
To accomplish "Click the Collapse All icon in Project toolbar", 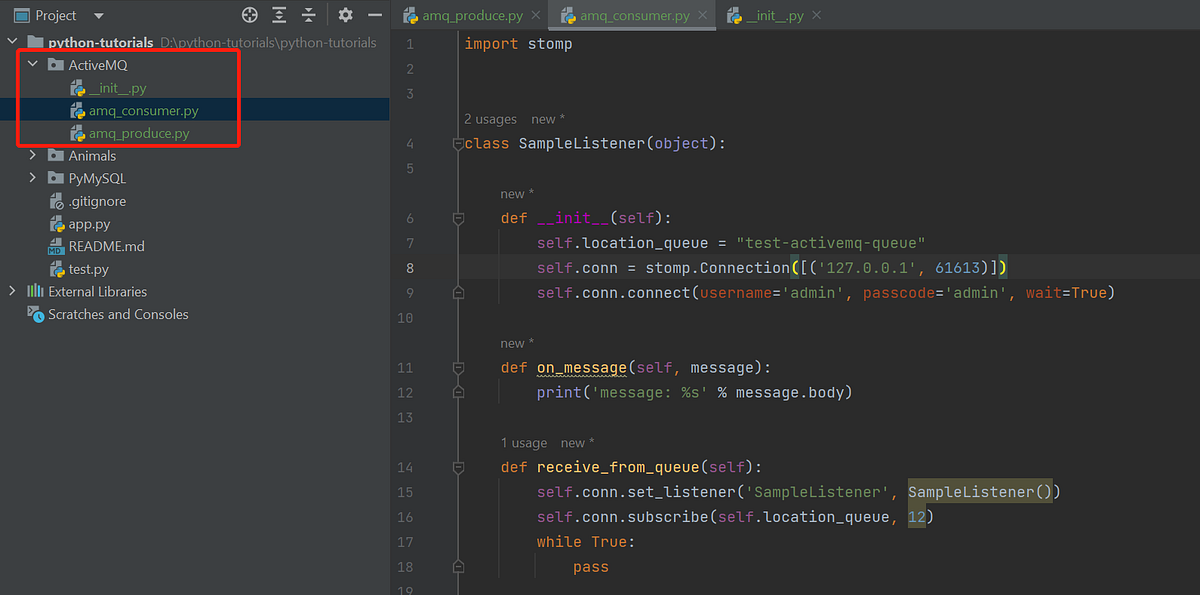I will point(308,15).
